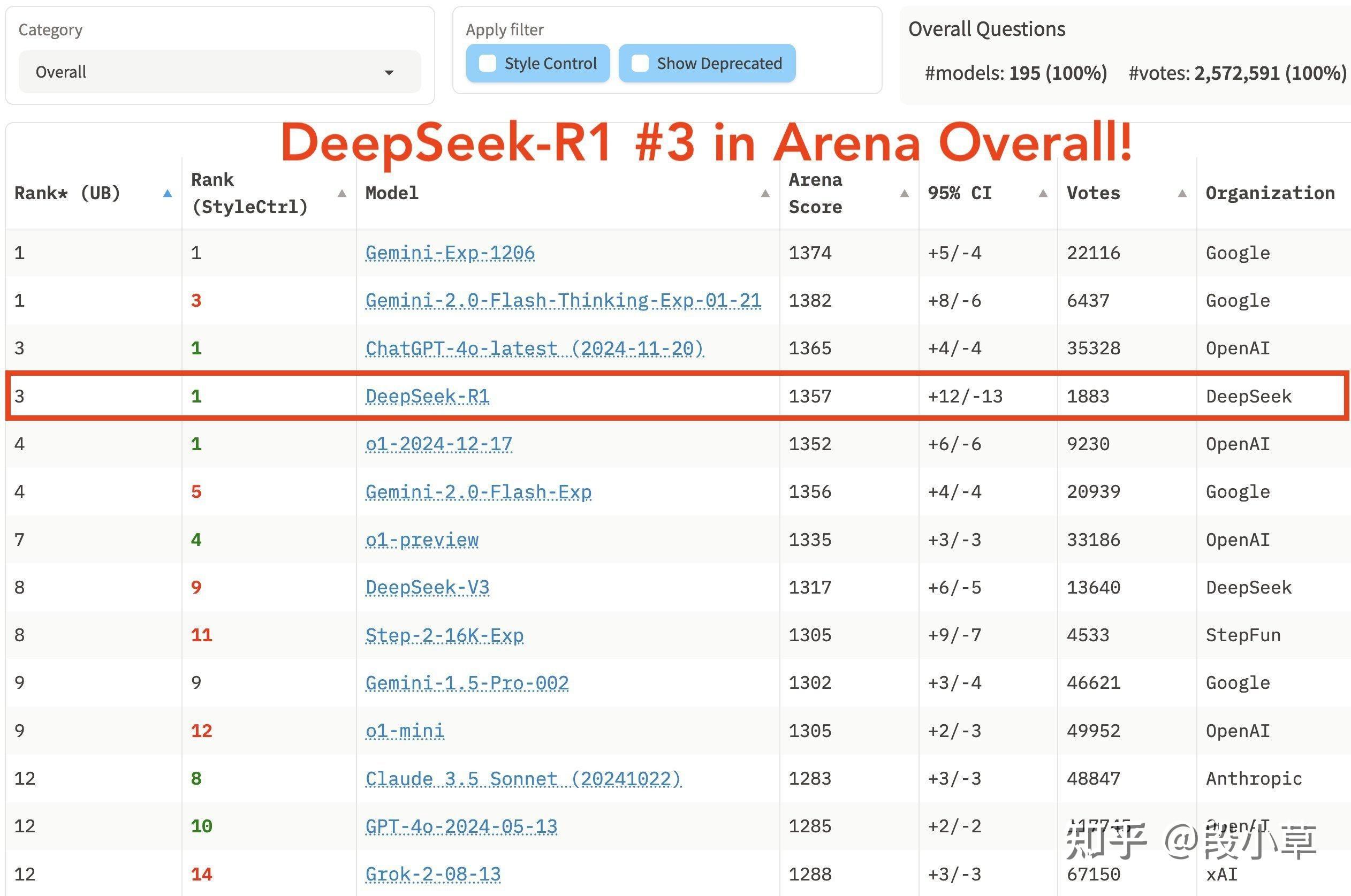
Task: Click the 1382 Arena Score cell
Action: (x=810, y=301)
